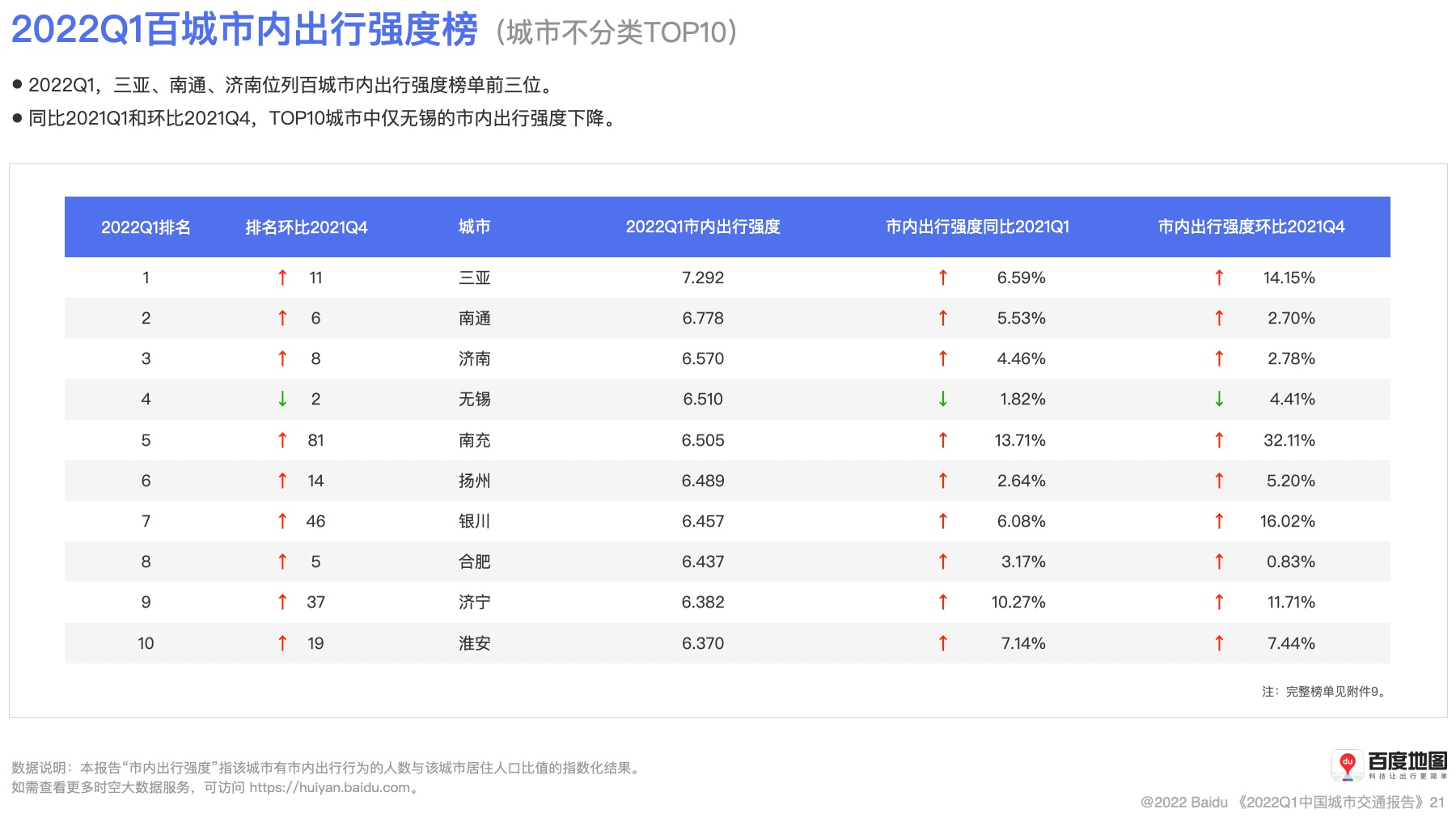Click the Baidu Maps logo icon
Screen dimensions: 1456x822
point(1347,765)
